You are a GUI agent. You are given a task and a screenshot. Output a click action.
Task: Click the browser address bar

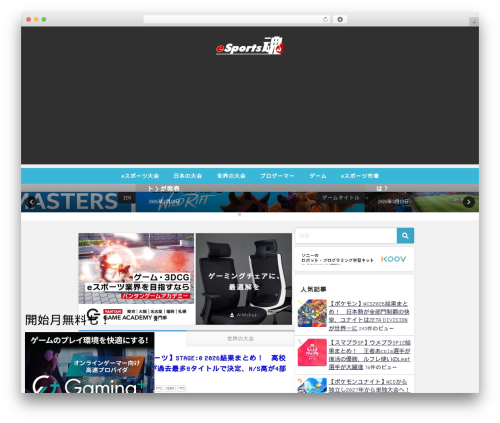237,19
